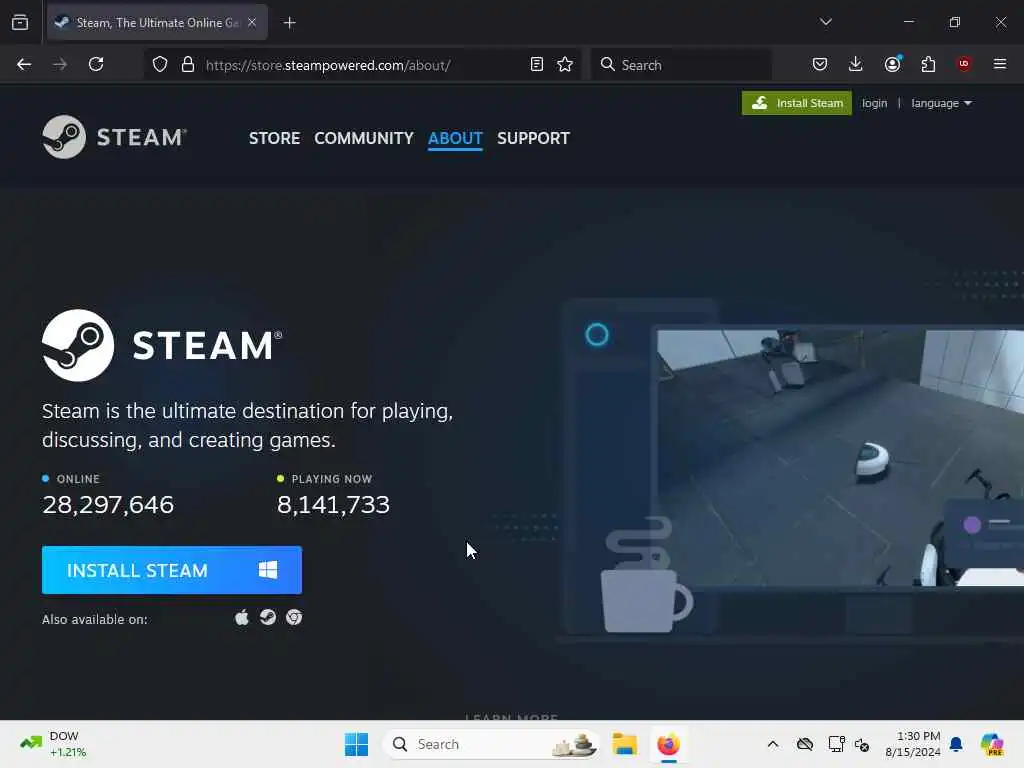Click the forward navigation arrow
The image size is (1024, 768).
59,65
